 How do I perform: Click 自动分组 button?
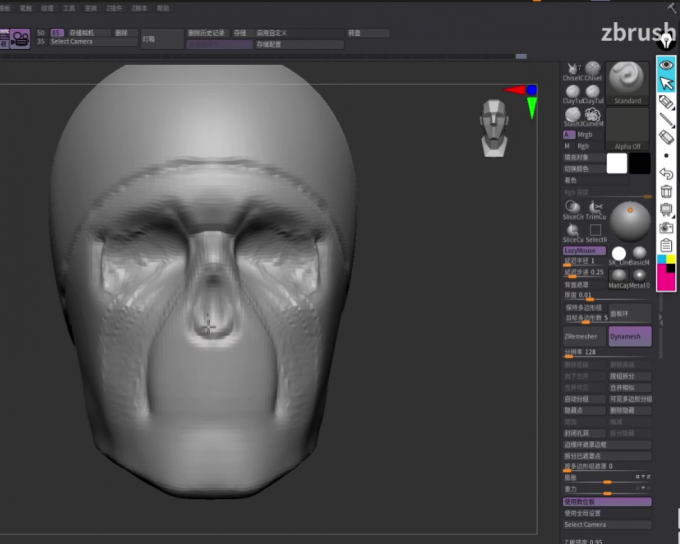click(584, 399)
